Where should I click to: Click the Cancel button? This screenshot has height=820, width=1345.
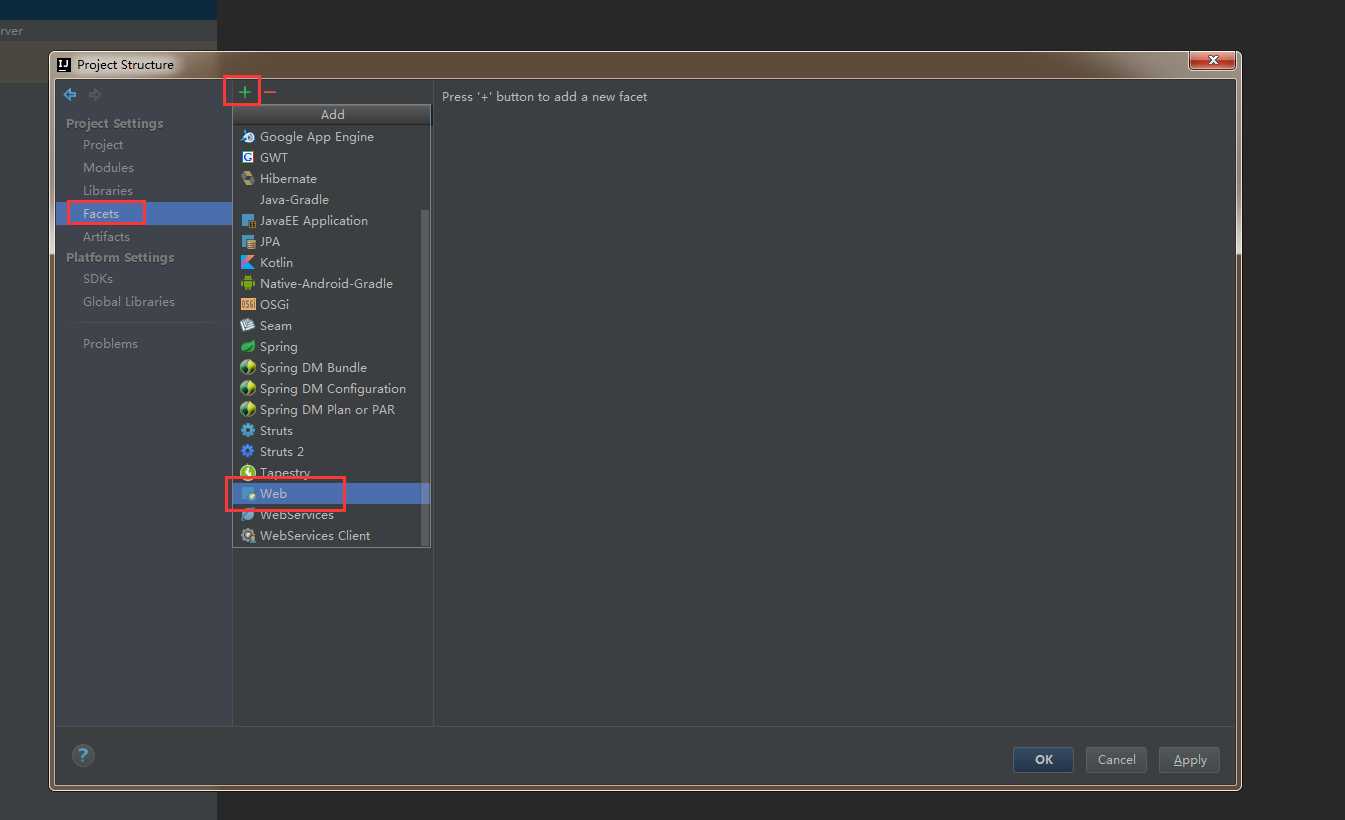click(1116, 760)
